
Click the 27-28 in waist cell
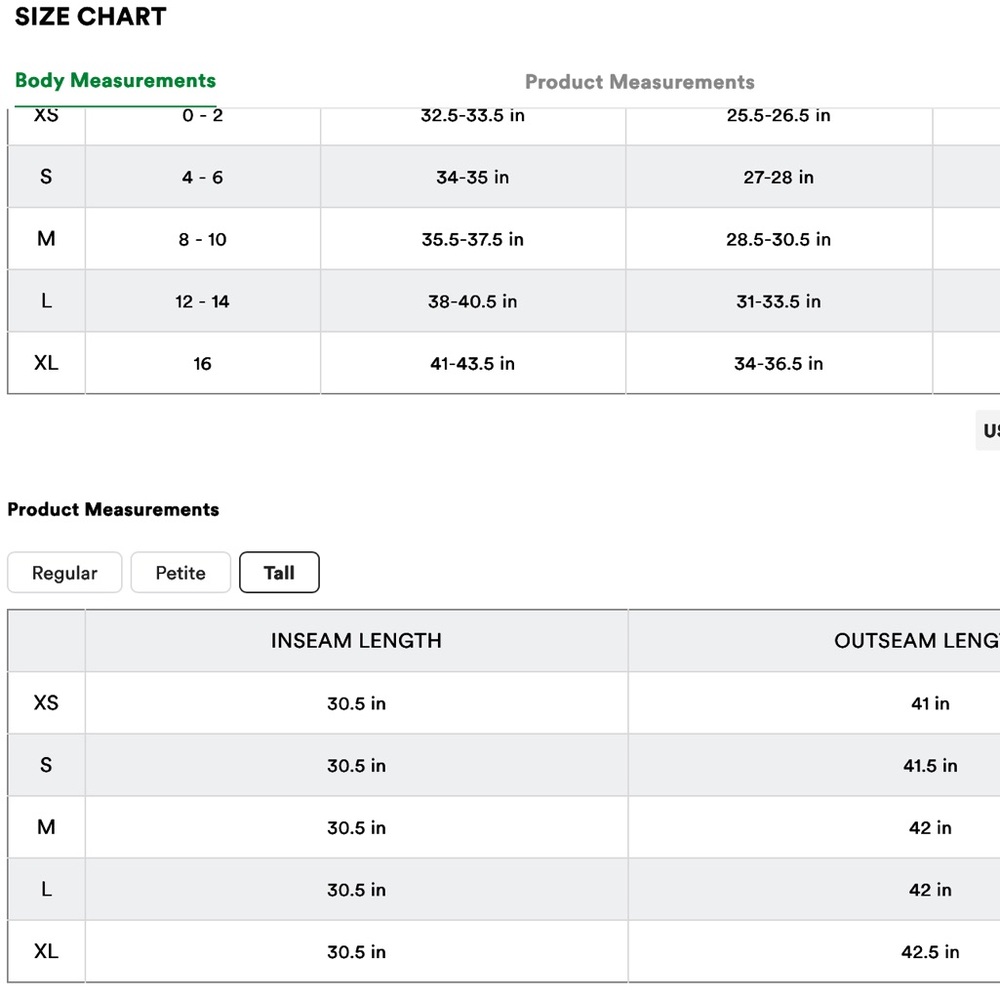tap(779, 177)
